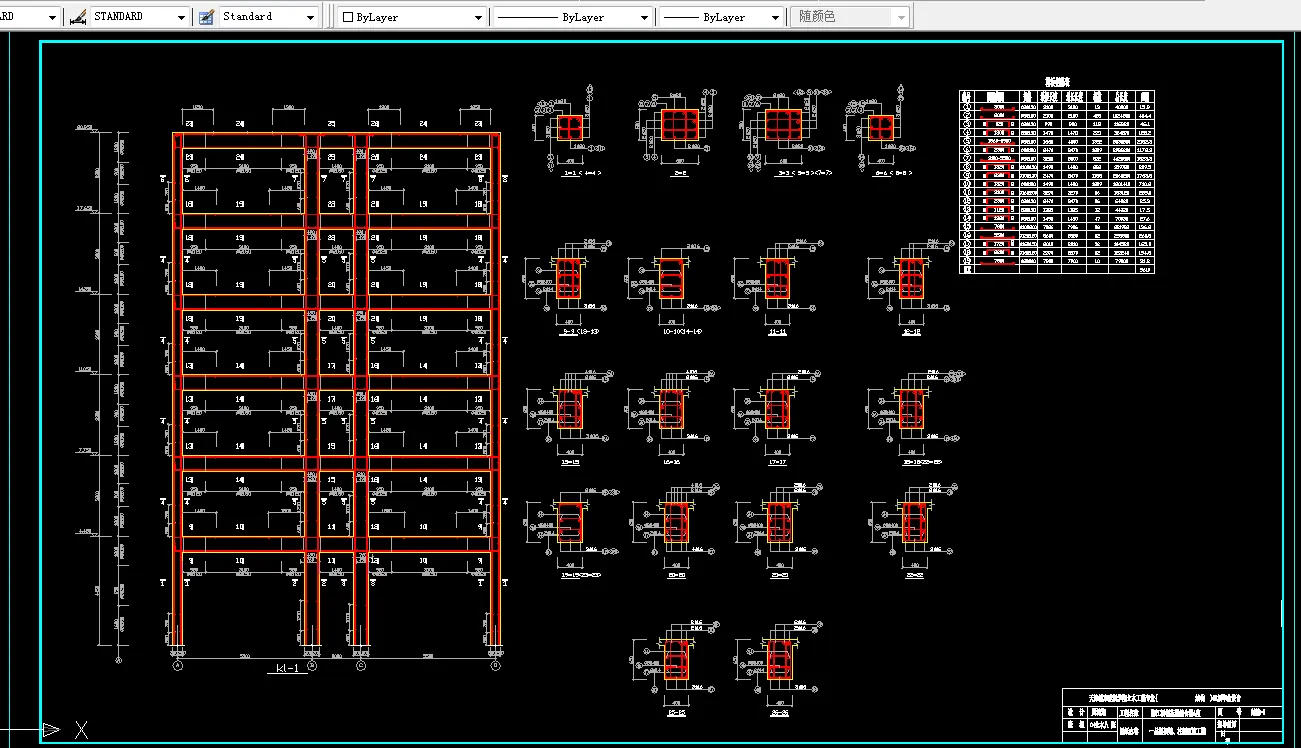
Task: Click the disabled 随颜色 plot style dropdown
Action: [x=849, y=17]
